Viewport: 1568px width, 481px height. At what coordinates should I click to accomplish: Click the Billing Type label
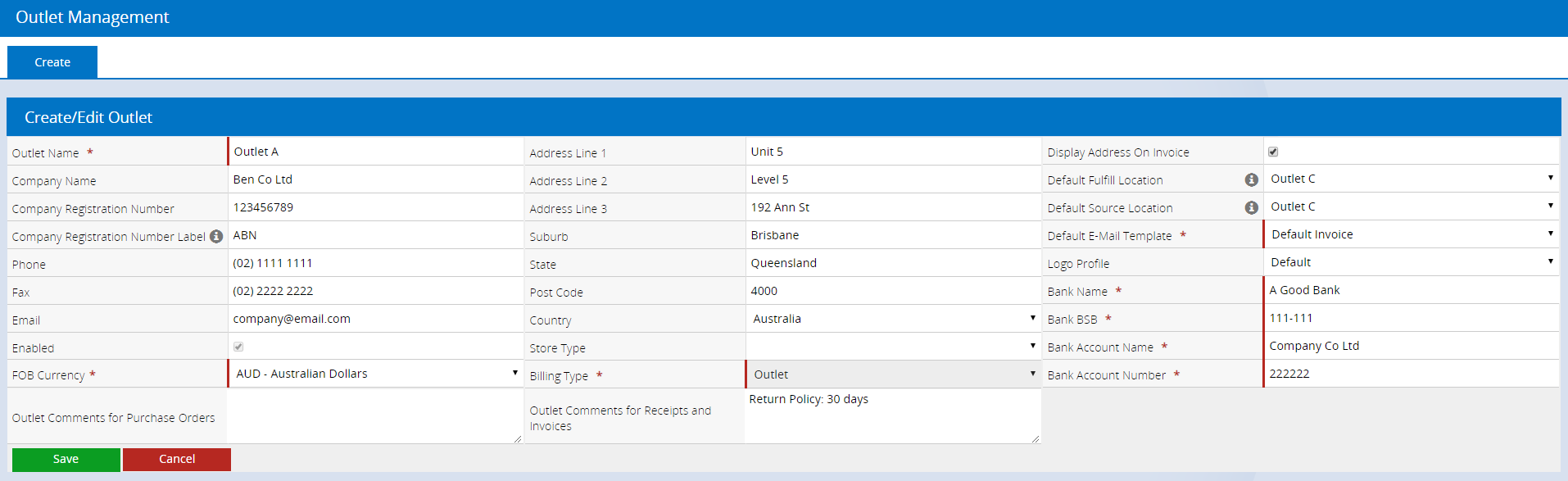point(559,376)
